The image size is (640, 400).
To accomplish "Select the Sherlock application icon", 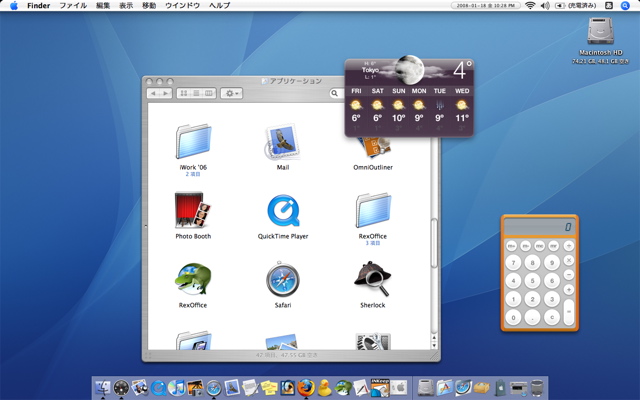I will (x=372, y=279).
